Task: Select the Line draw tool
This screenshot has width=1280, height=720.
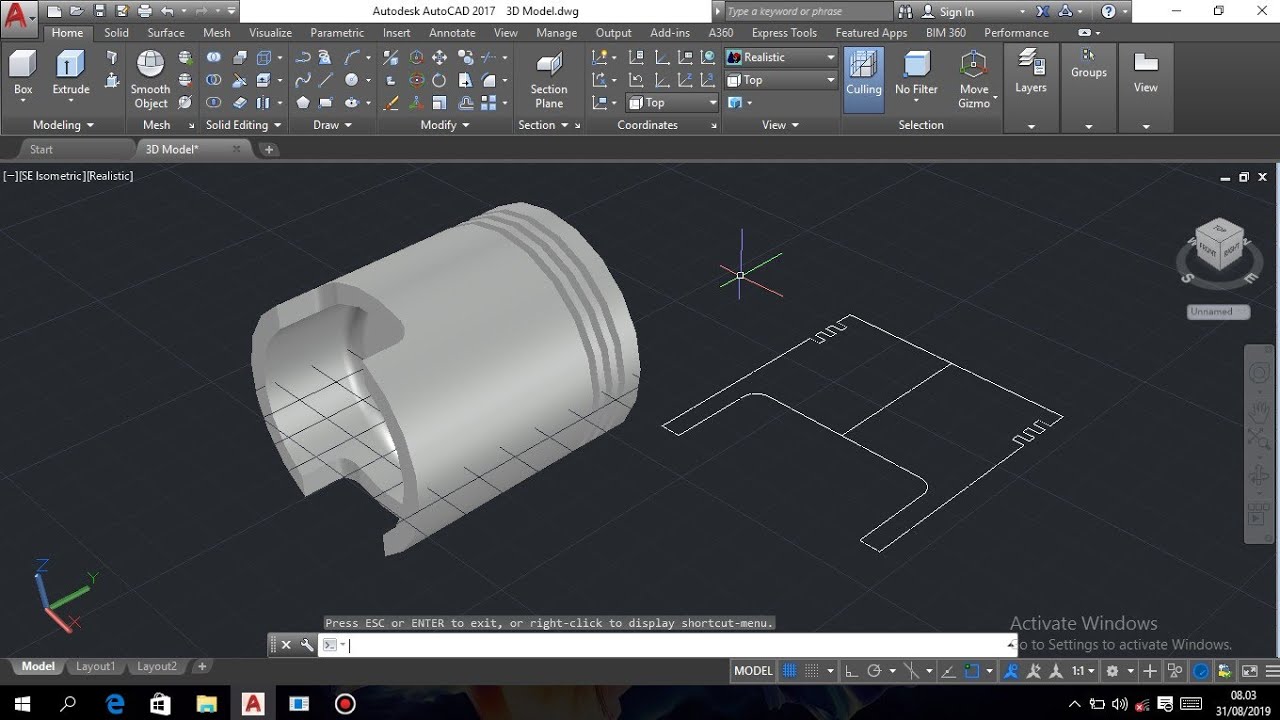Action: point(326,80)
